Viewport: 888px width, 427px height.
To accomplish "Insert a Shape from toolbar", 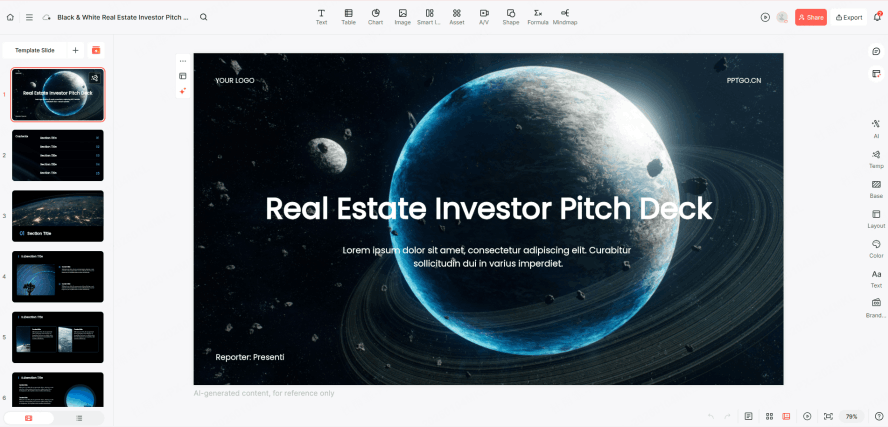I will (x=511, y=17).
